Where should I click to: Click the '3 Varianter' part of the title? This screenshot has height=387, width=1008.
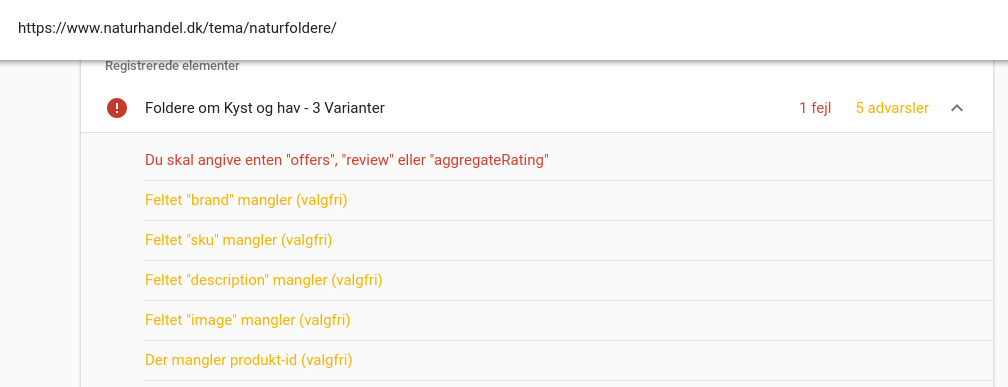click(348, 108)
